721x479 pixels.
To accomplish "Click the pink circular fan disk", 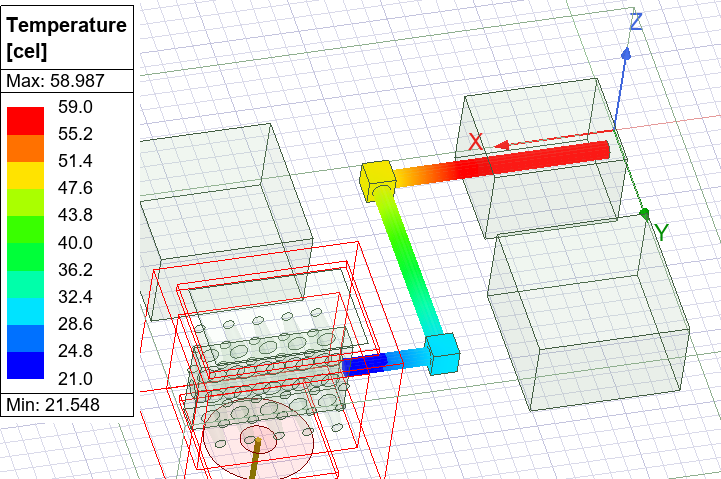I will tap(258, 439).
